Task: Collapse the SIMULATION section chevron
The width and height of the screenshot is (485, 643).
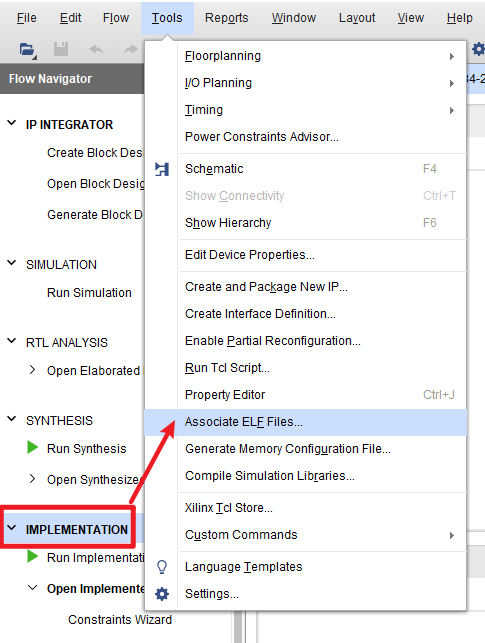Action: point(12,263)
